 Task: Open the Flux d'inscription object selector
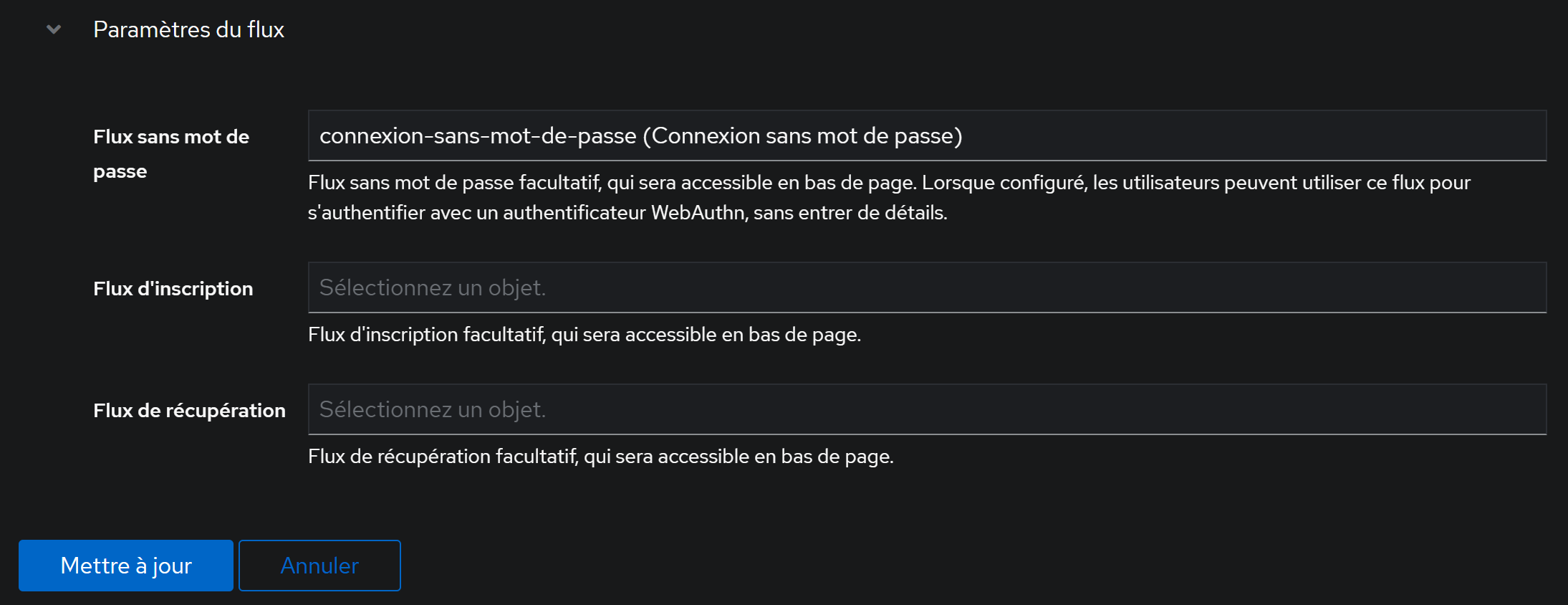click(x=927, y=287)
